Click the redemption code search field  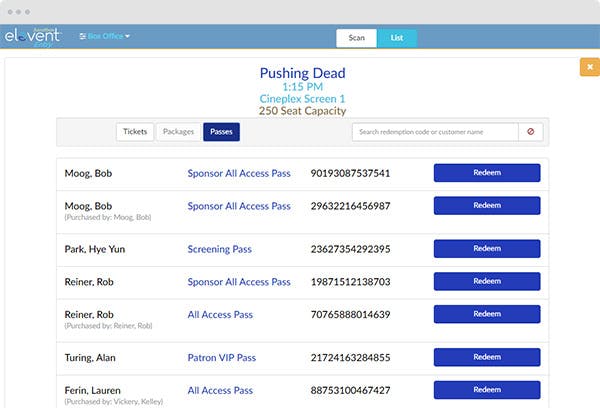pos(435,132)
